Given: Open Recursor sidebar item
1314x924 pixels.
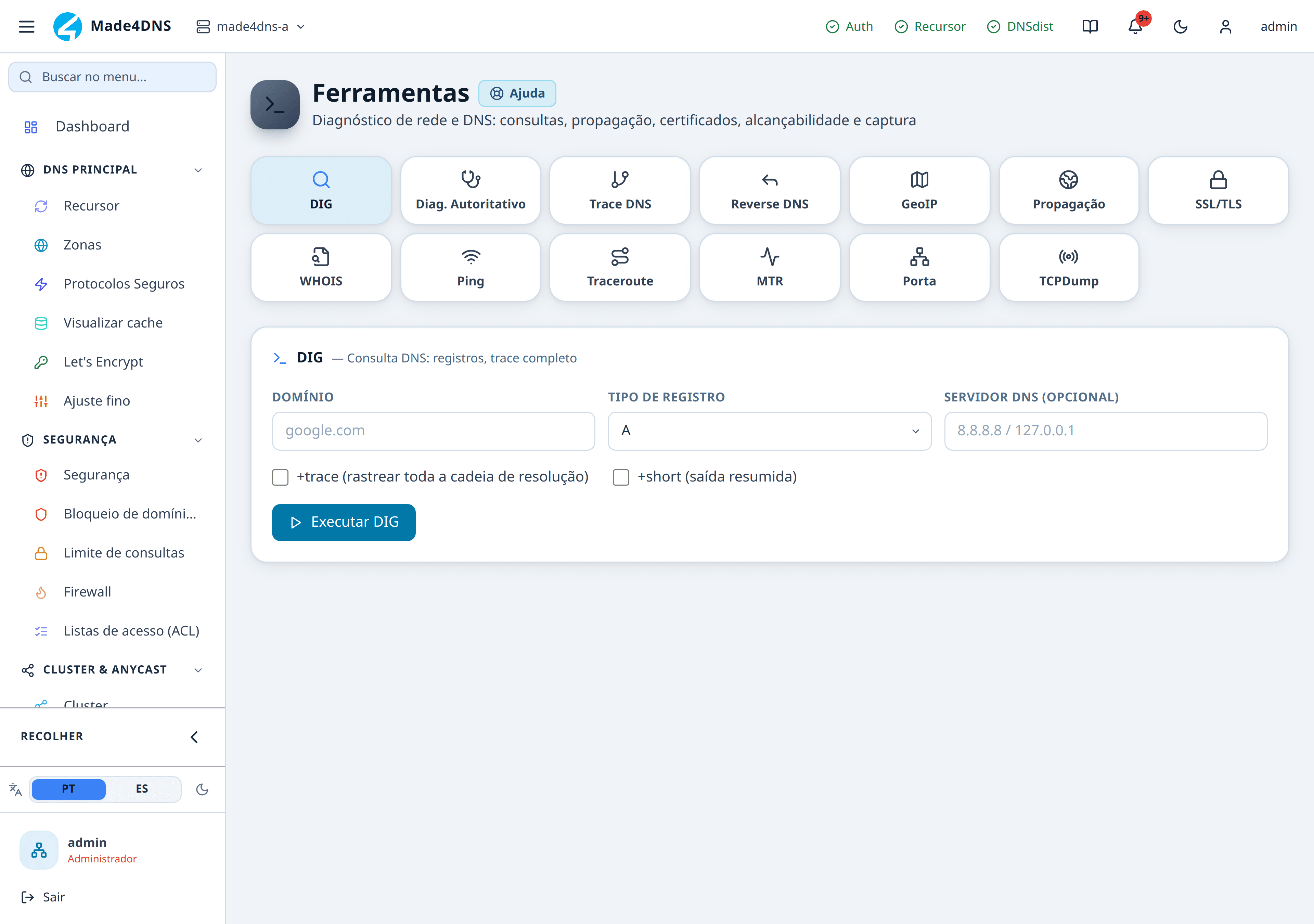Looking at the screenshot, I should pyautogui.click(x=112, y=206).
